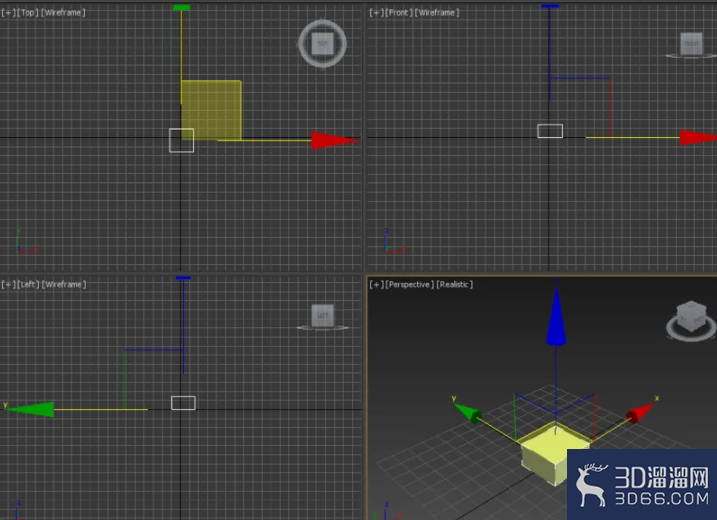Screen dimensions: 717x520
Task: Click the Left viewport ViewCube
Action: 323,316
